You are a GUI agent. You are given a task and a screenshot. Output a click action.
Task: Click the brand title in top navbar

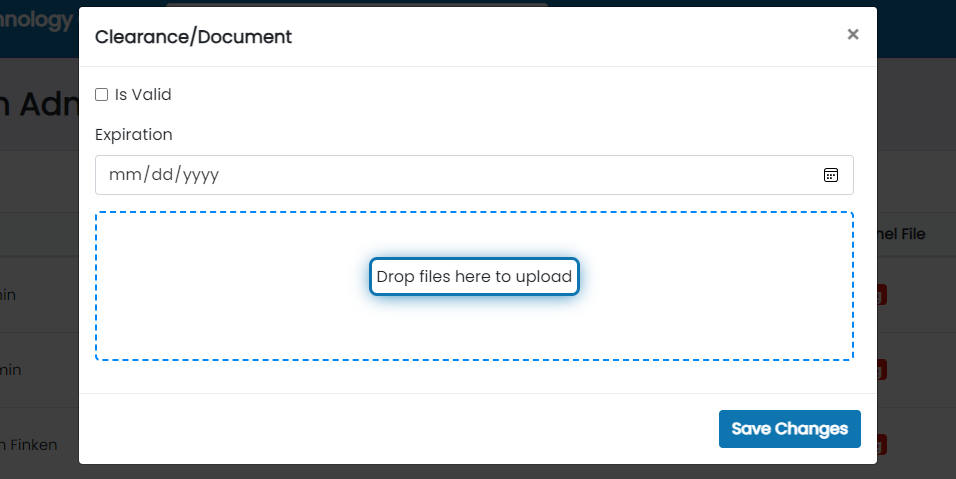click(37, 20)
